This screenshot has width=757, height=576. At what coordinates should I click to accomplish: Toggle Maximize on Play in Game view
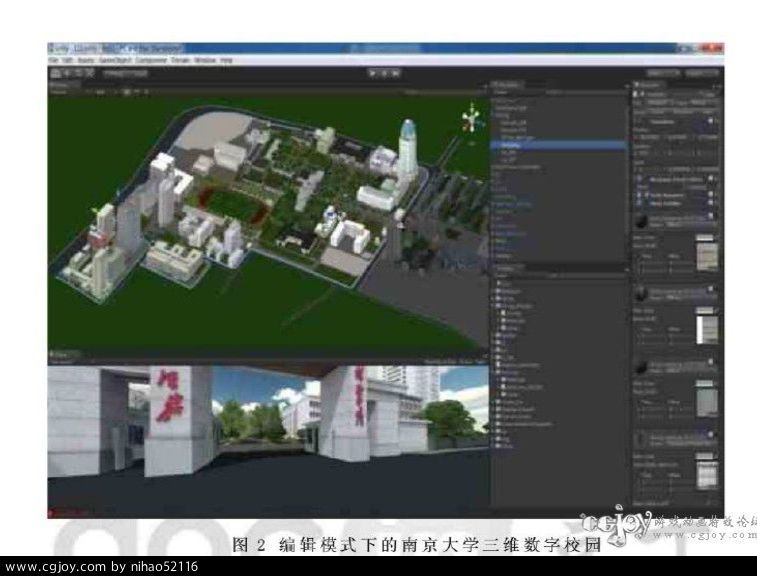(x=438, y=361)
